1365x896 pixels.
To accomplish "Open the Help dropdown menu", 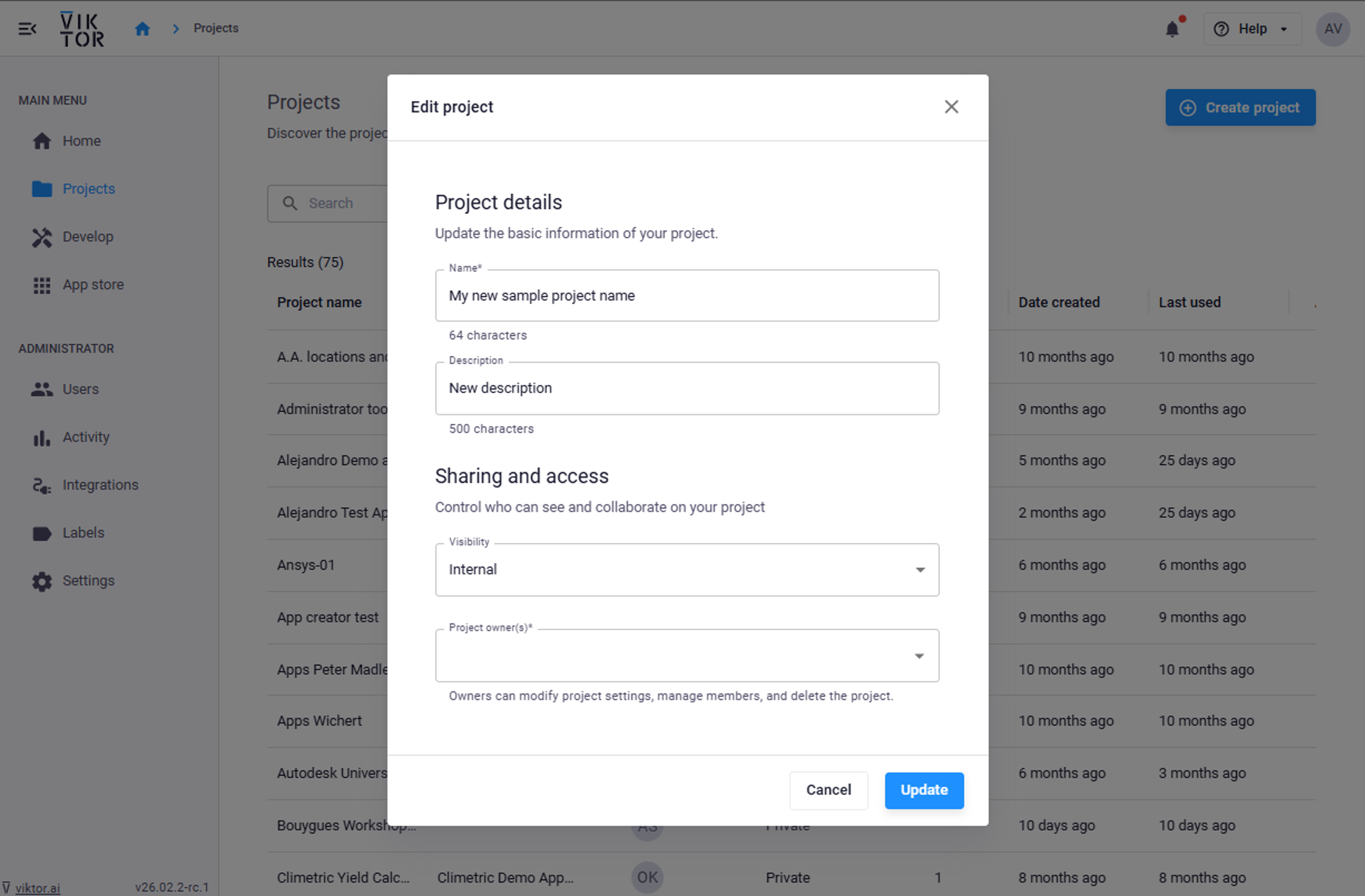I will [x=1252, y=29].
